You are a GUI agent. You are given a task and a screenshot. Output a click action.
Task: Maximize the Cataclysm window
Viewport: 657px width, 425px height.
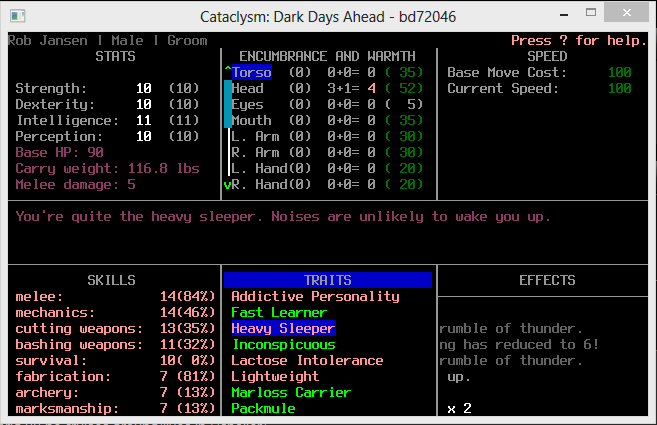(x=591, y=13)
